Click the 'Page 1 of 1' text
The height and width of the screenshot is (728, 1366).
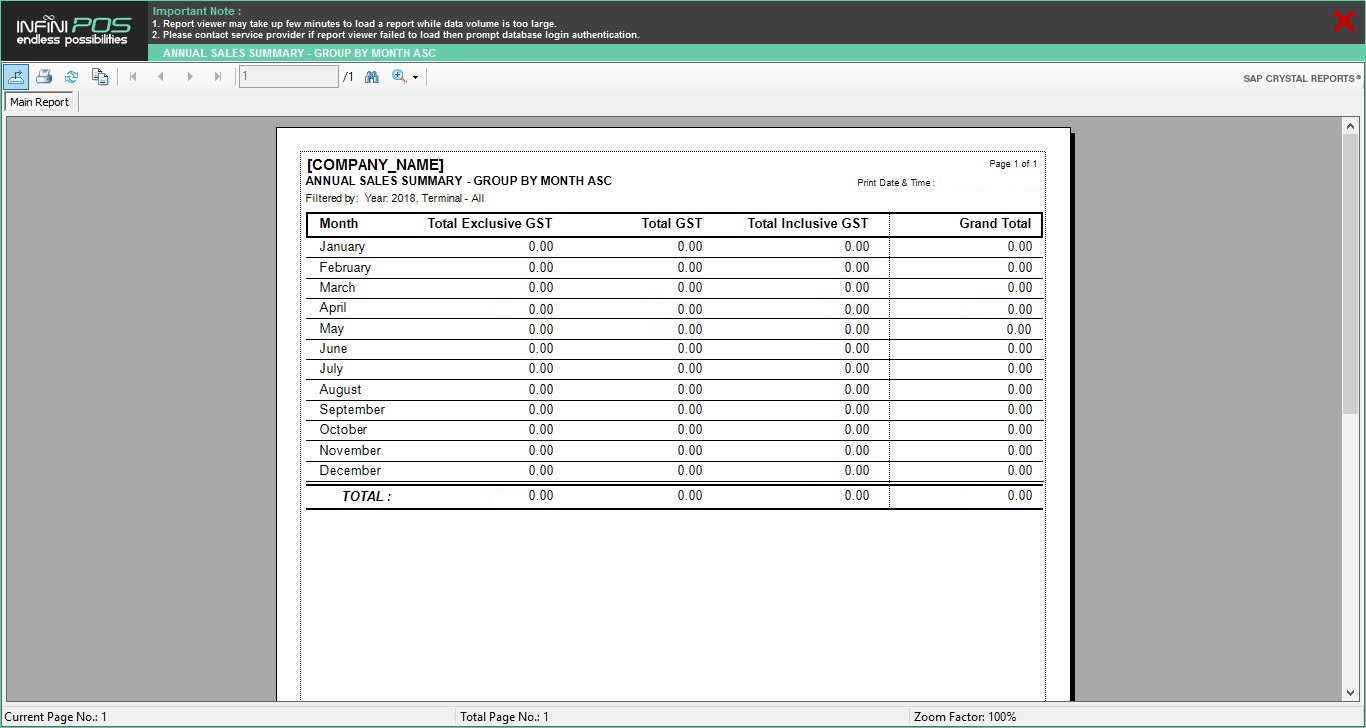(x=1013, y=164)
